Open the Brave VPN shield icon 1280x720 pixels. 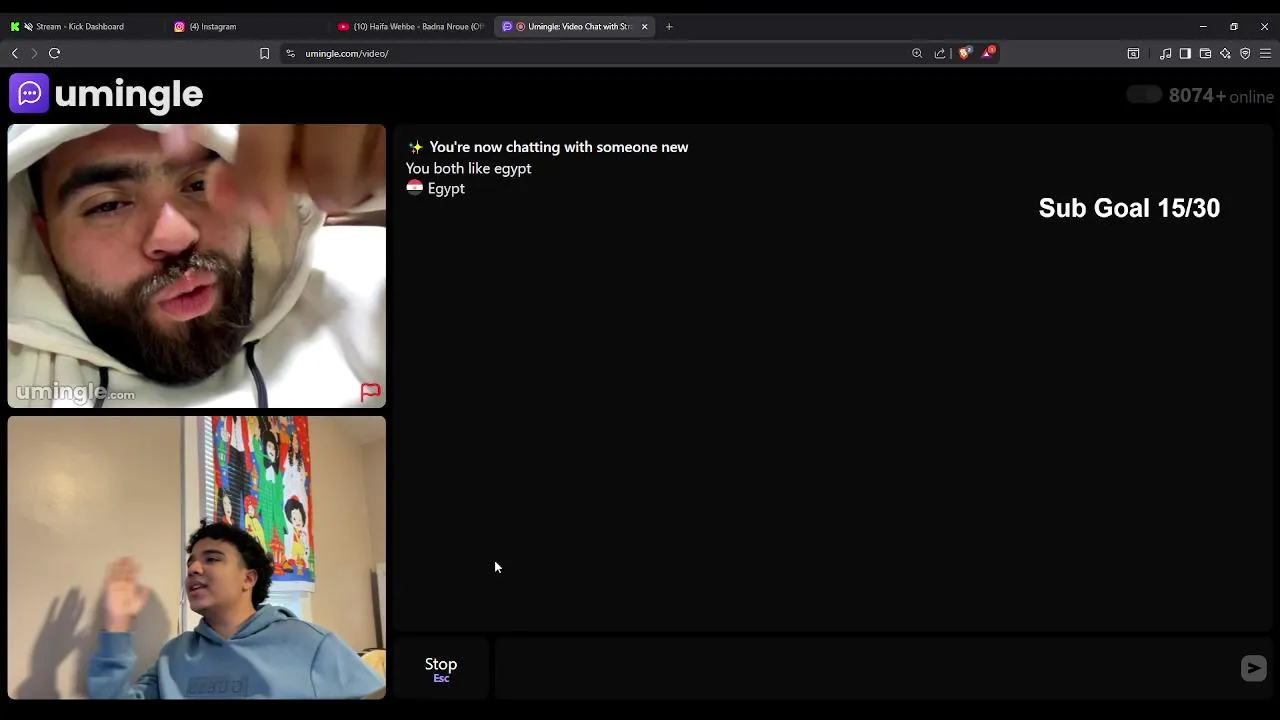pyautogui.click(x=1245, y=53)
